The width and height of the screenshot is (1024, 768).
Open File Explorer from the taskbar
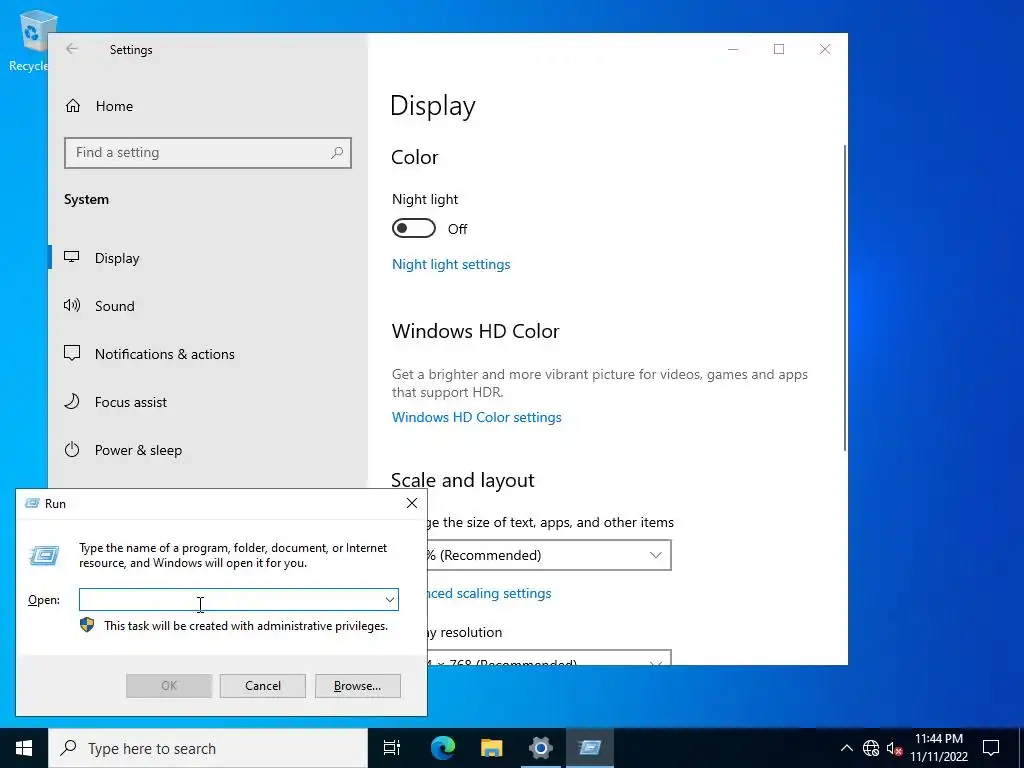(x=491, y=748)
